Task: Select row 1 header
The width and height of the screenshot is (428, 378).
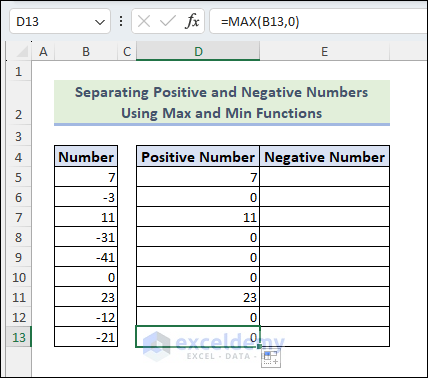Action: [x=19, y=71]
